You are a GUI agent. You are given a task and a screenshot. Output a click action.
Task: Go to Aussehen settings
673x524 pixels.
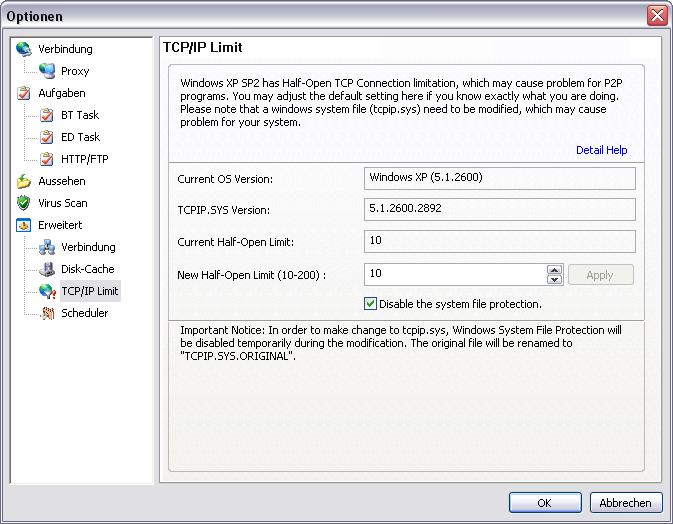62,181
